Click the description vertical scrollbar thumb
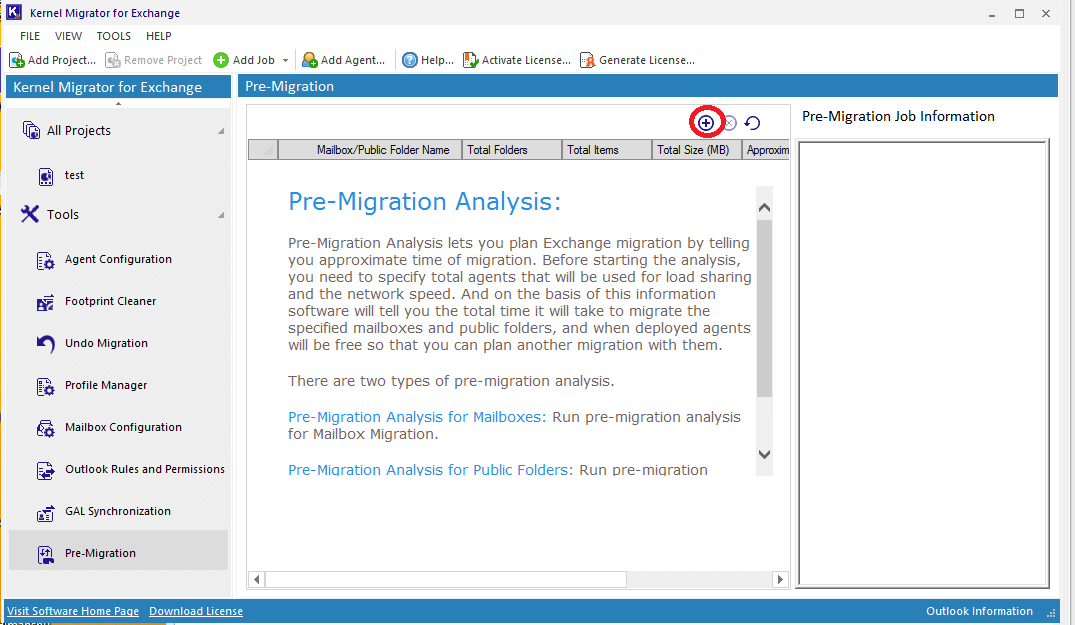The height and width of the screenshot is (625, 1075). [x=764, y=307]
